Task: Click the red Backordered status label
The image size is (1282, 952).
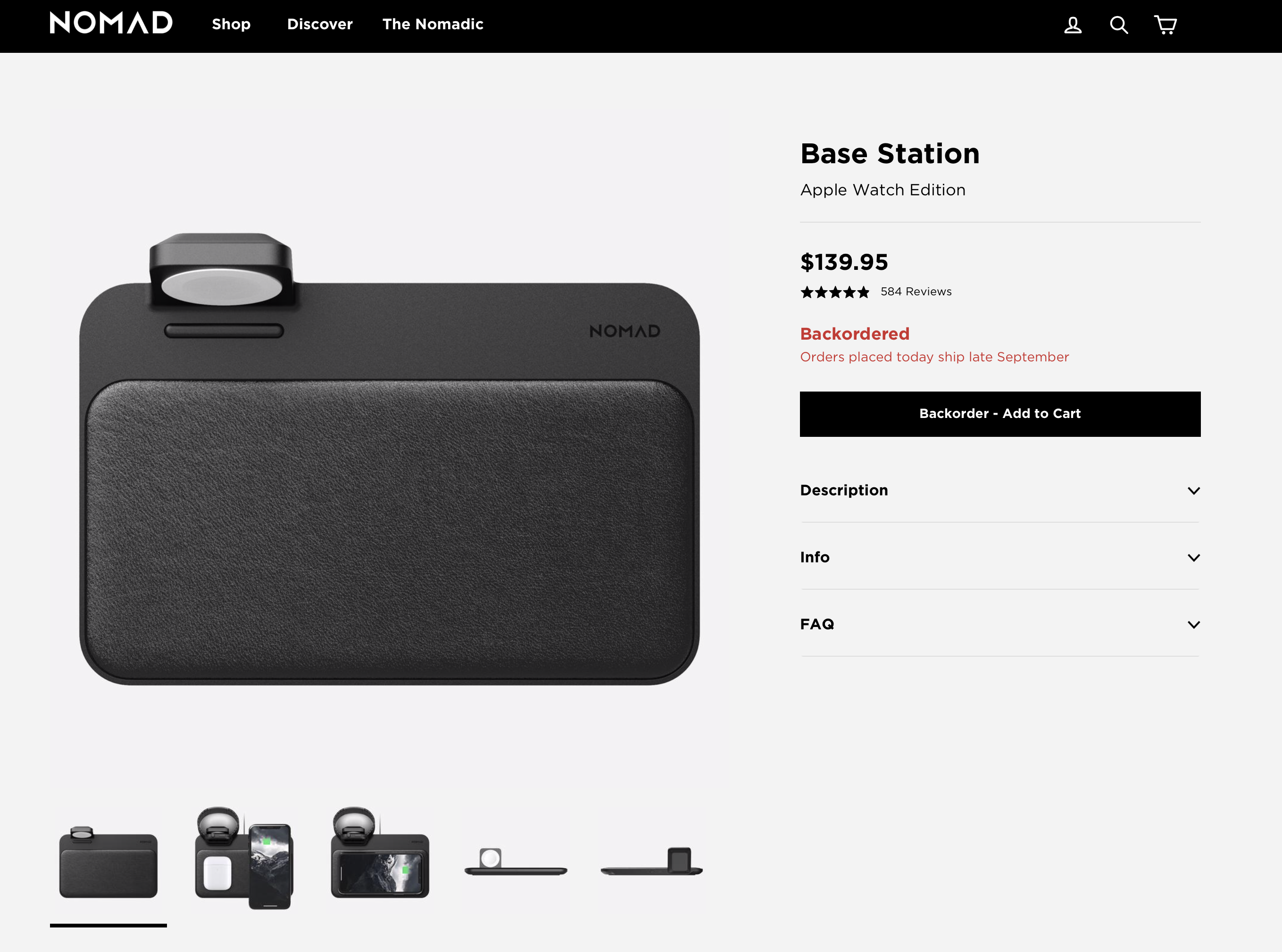Action: click(x=855, y=334)
